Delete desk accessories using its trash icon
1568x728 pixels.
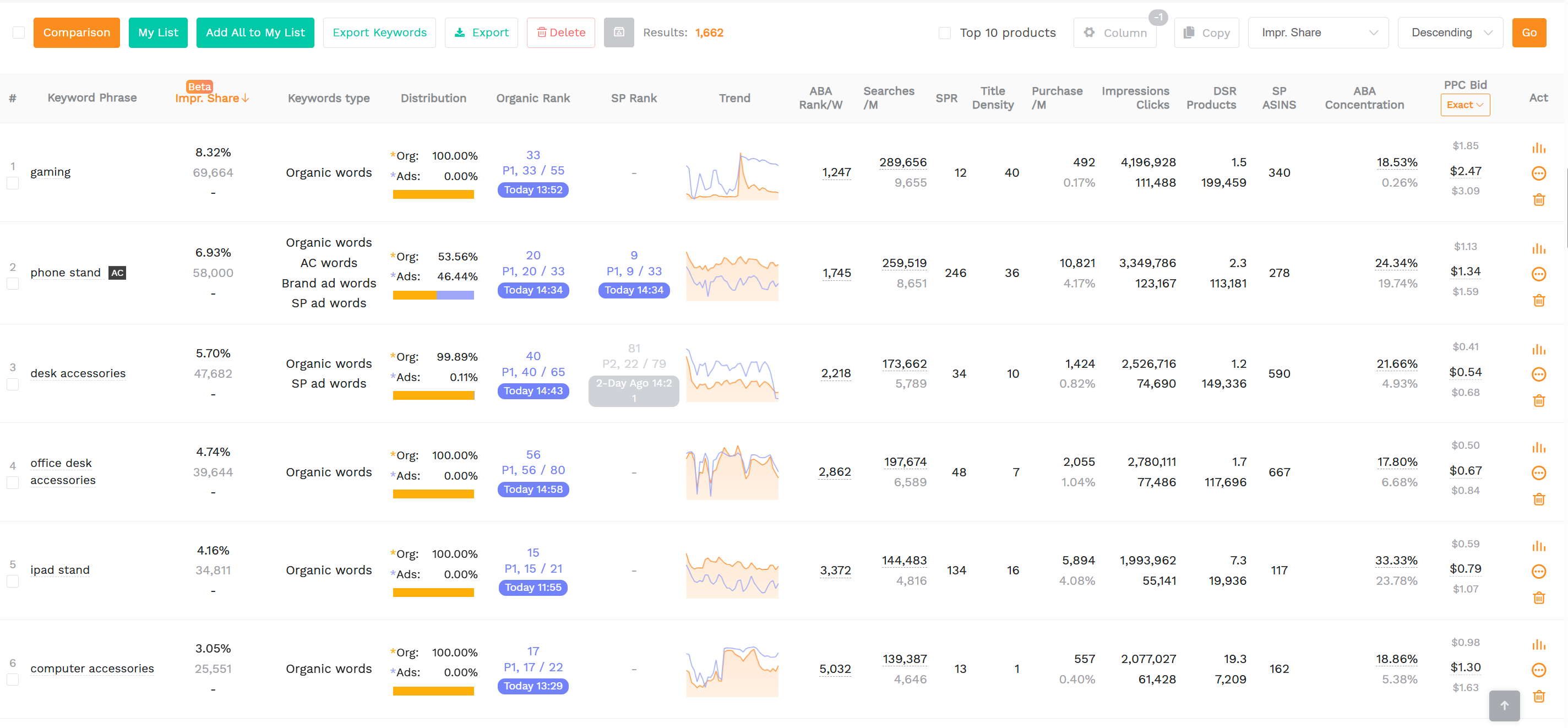1539,400
